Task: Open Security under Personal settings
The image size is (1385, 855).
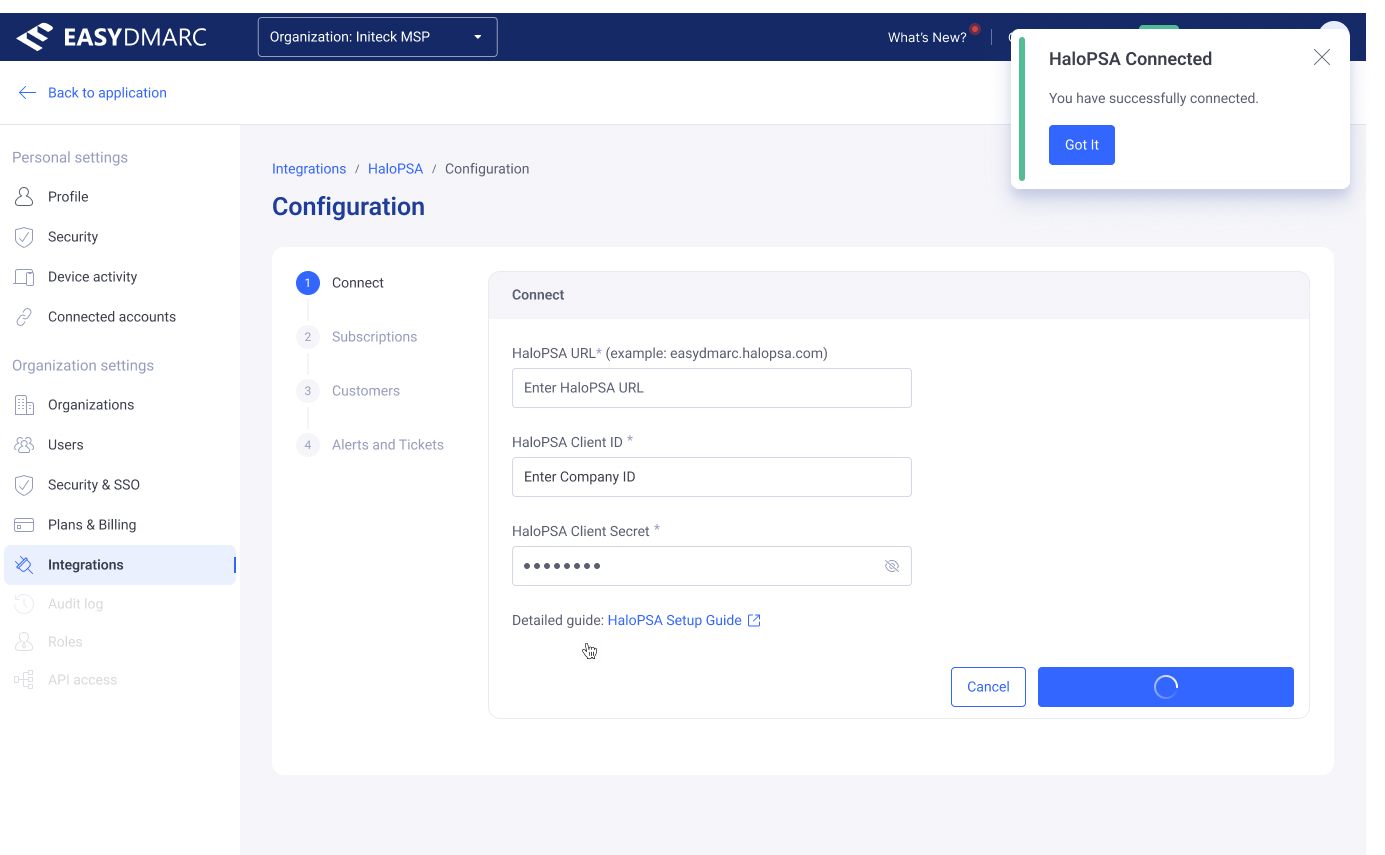Action: coord(73,237)
